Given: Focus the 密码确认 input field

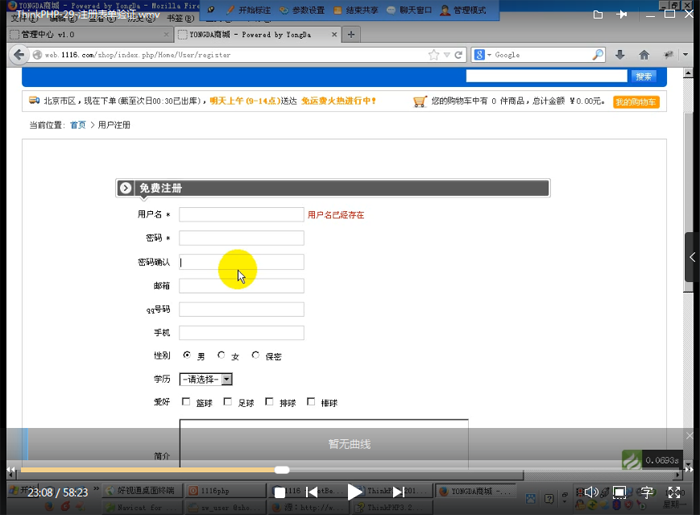Looking at the screenshot, I should [x=242, y=262].
